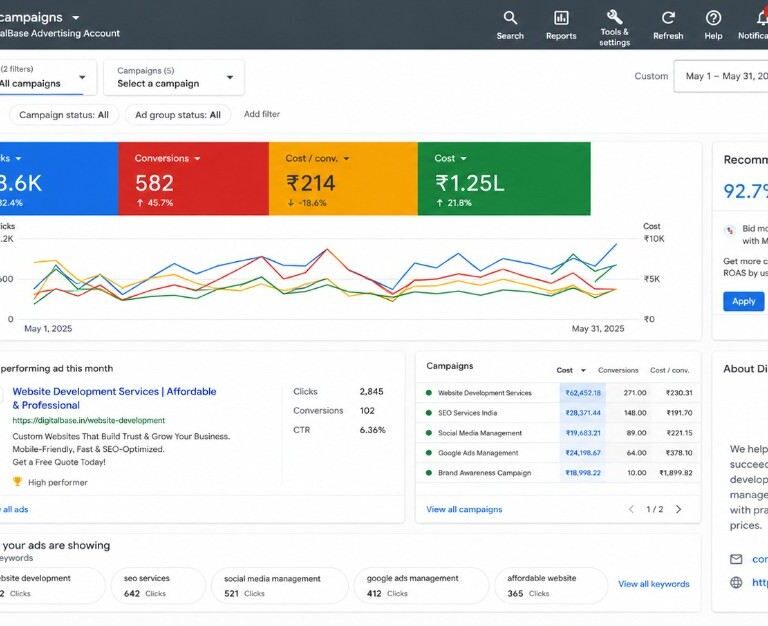Click the seo services keyword chip
Screen dimensions: 768x626
(x=158, y=585)
